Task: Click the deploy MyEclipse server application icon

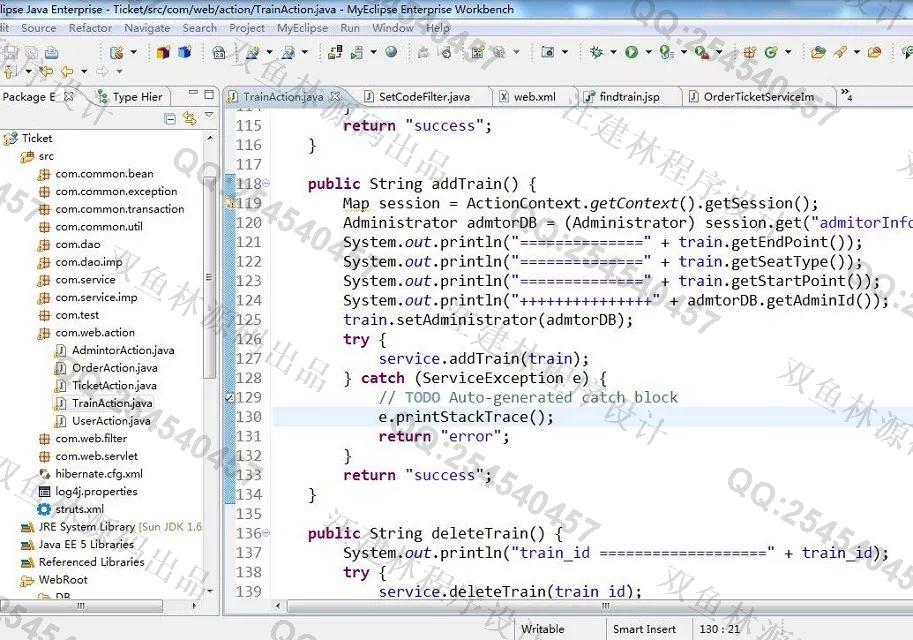Action: tap(335, 52)
